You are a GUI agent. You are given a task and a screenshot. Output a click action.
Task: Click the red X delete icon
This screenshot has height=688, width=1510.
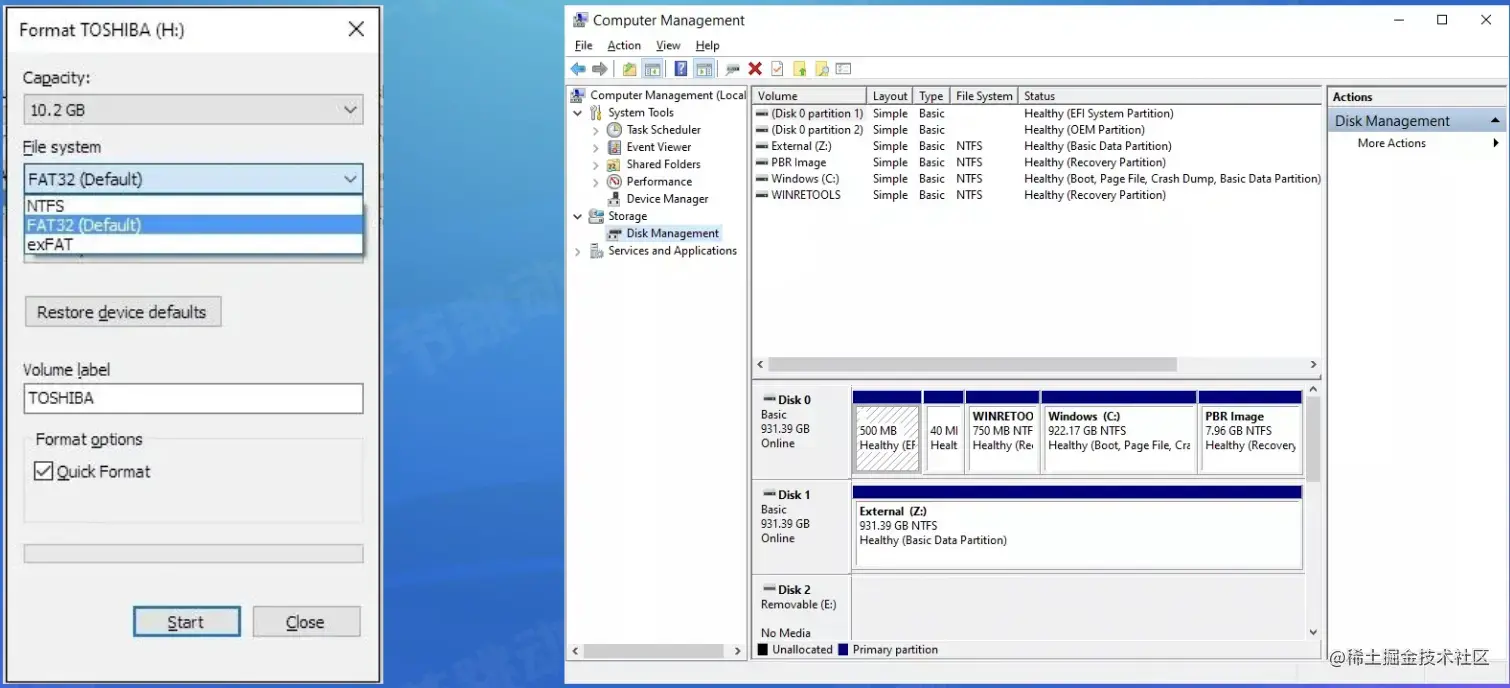(x=755, y=69)
